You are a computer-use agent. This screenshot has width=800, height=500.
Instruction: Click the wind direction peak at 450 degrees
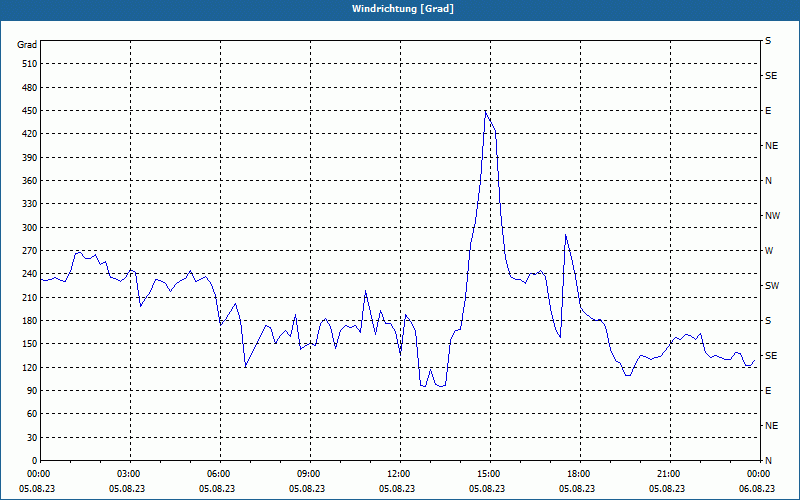tap(485, 111)
